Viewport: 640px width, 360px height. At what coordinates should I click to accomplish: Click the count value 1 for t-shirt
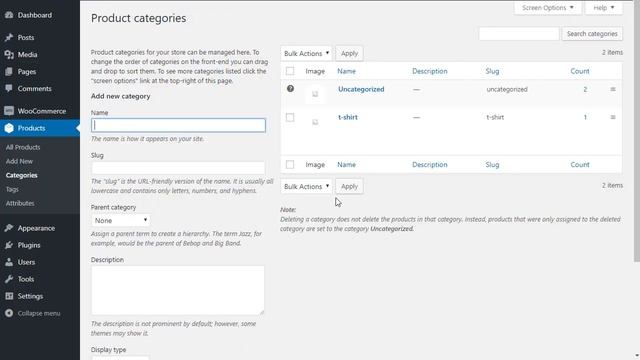pos(585,117)
